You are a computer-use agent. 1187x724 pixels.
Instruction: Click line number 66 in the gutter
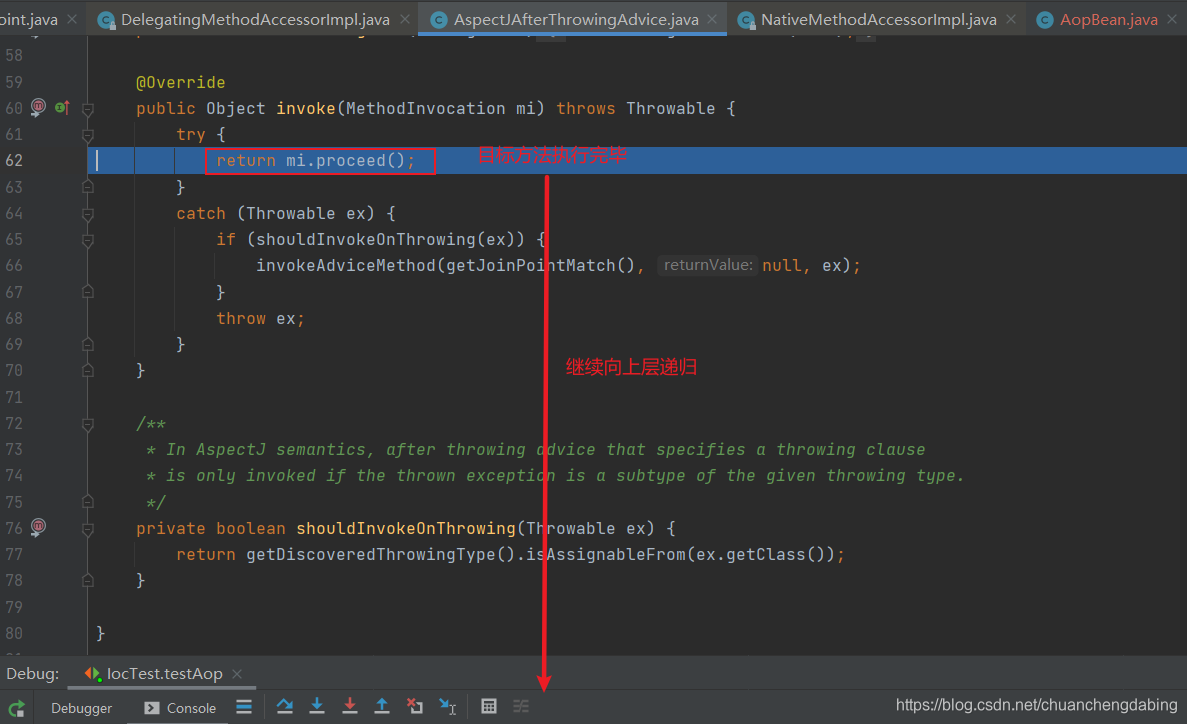pyautogui.click(x=14, y=266)
